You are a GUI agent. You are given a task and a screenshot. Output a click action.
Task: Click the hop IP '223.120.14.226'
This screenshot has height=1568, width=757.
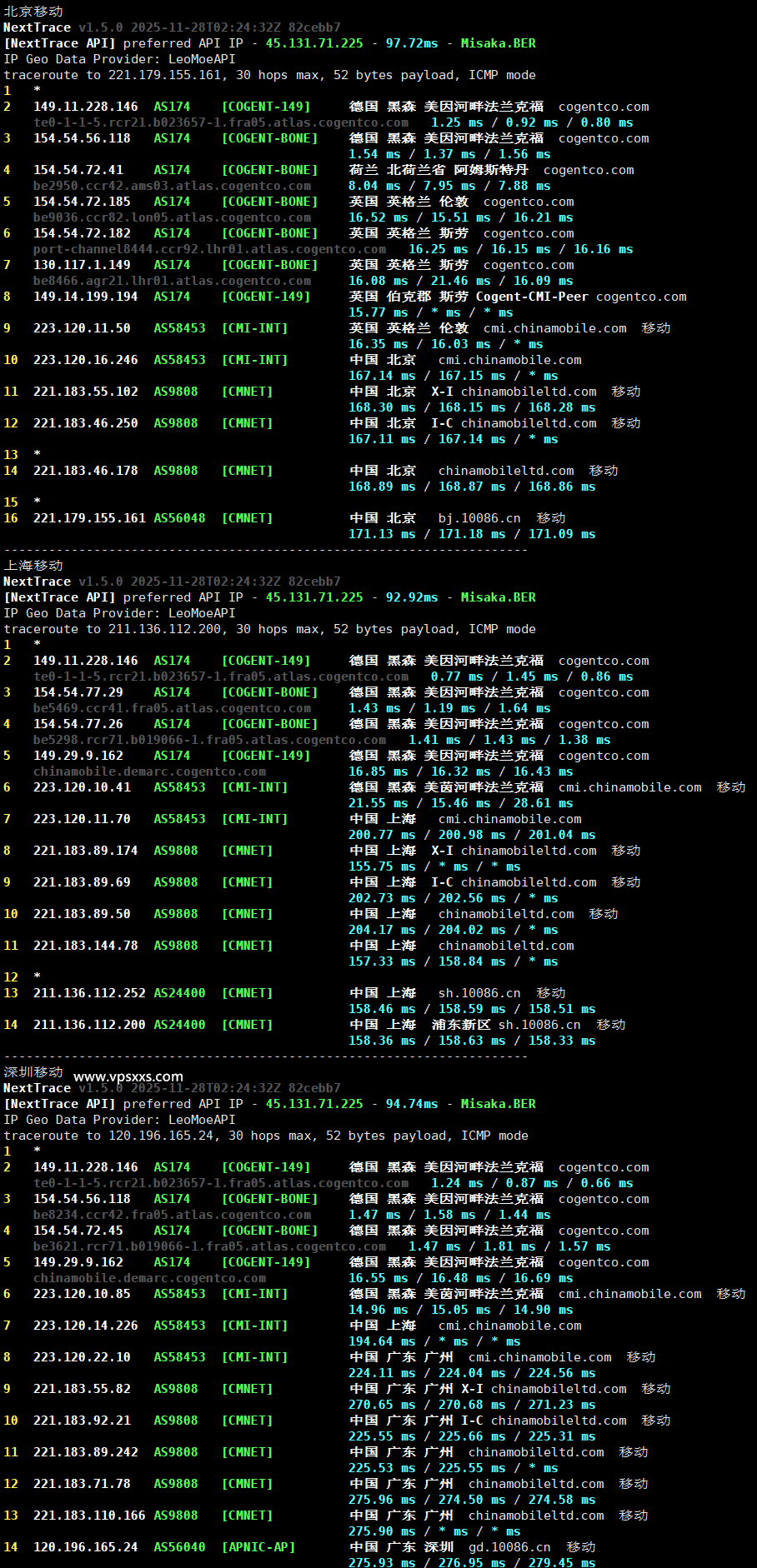[x=86, y=1326]
